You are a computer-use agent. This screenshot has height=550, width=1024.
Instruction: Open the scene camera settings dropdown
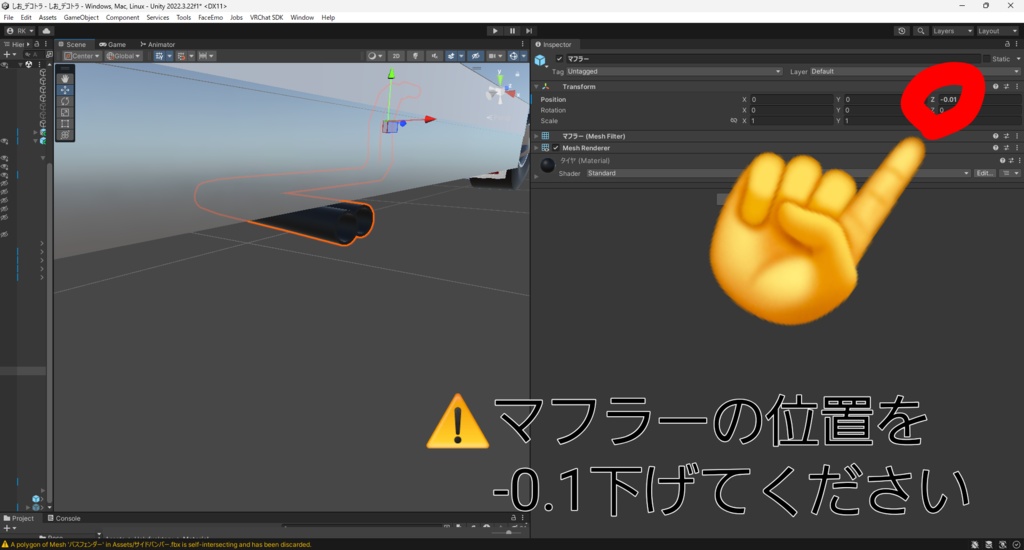pos(496,56)
